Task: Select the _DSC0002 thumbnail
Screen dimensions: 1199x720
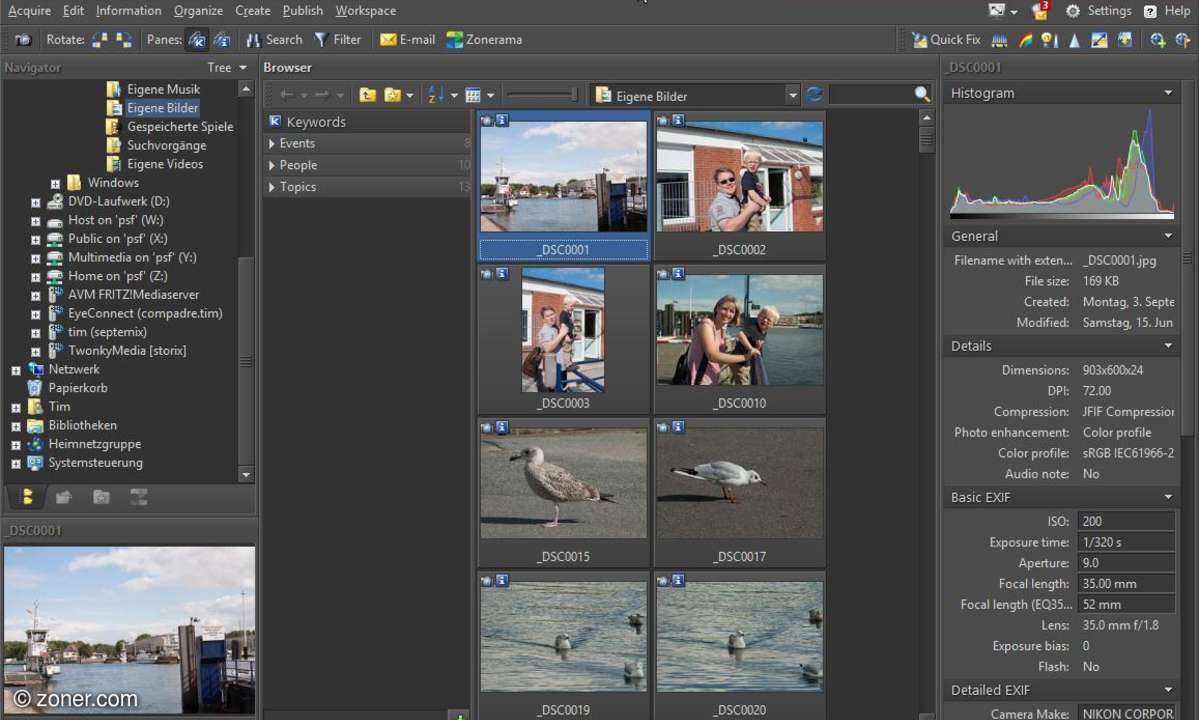Action: point(739,185)
